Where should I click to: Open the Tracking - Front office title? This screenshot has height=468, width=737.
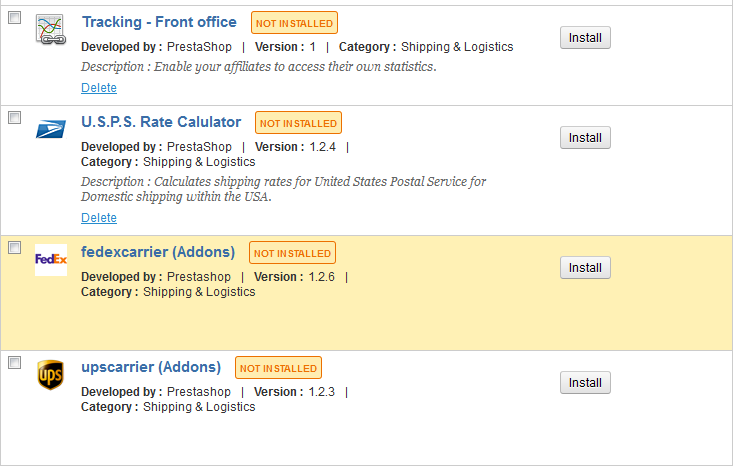click(159, 22)
